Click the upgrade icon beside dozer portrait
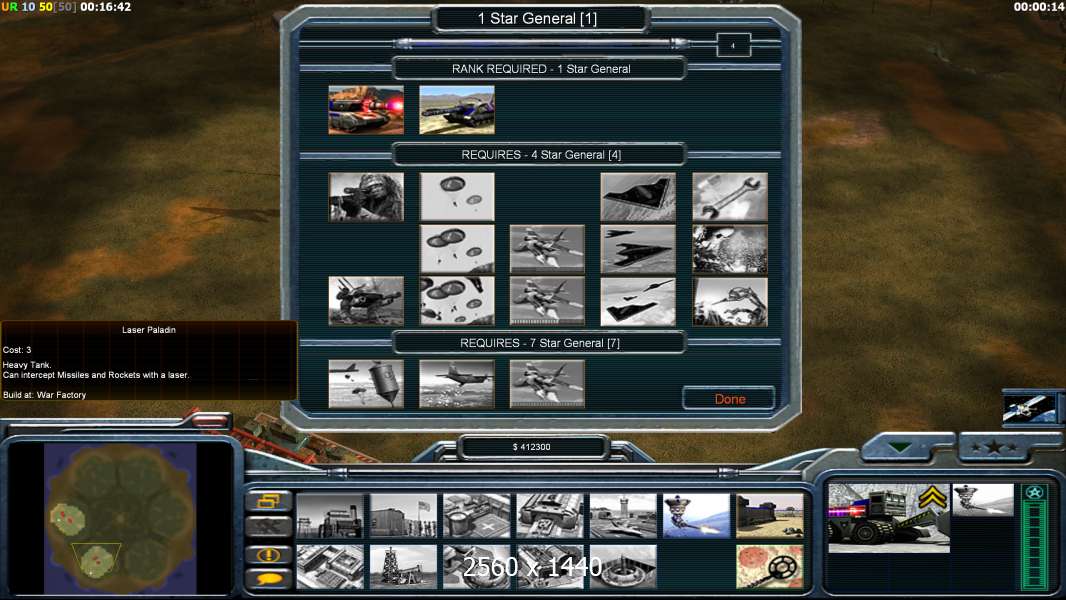The width and height of the screenshot is (1066, 600). click(x=982, y=499)
